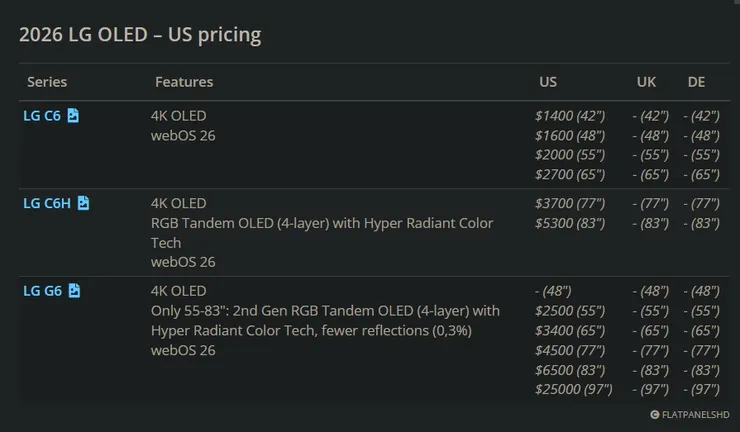This screenshot has width=740, height=432.
Task: Select the $25000 (97") price entry
Action: click(574, 390)
